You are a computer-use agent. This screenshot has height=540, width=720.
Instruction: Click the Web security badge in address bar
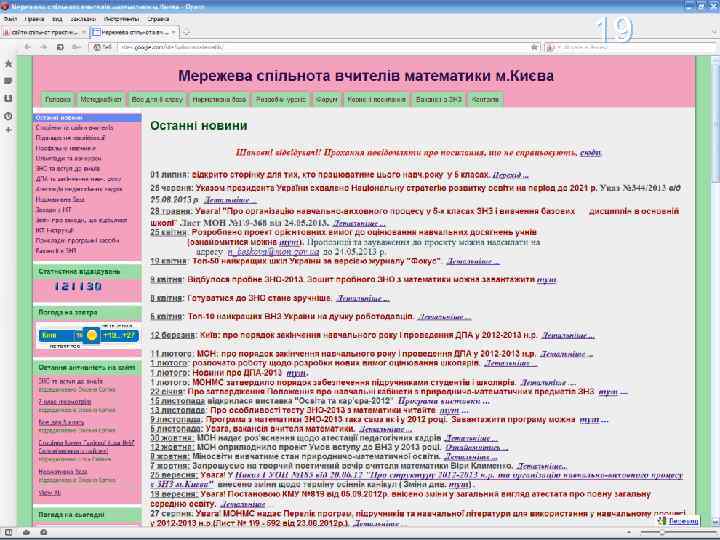coord(102,47)
